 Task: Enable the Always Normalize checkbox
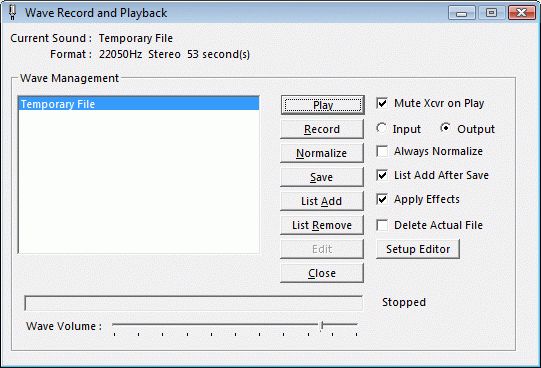point(382,151)
